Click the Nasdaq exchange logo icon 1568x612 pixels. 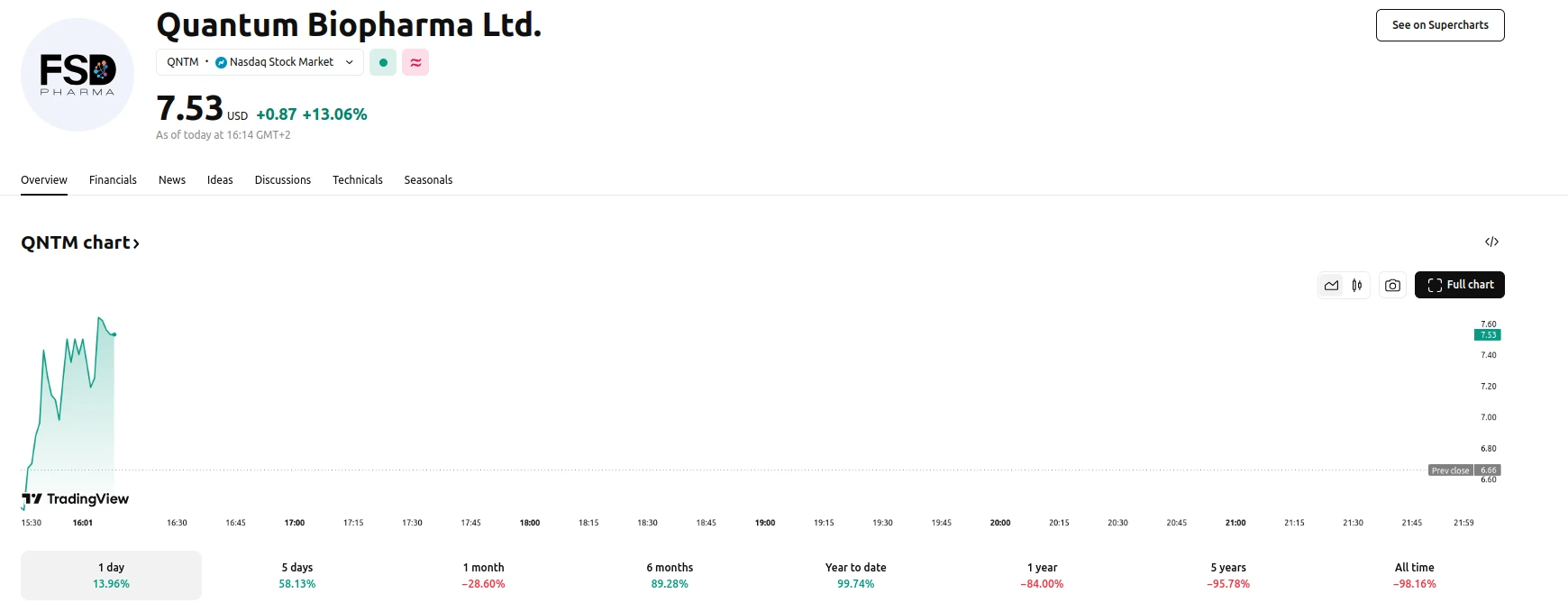tap(221, 62)
